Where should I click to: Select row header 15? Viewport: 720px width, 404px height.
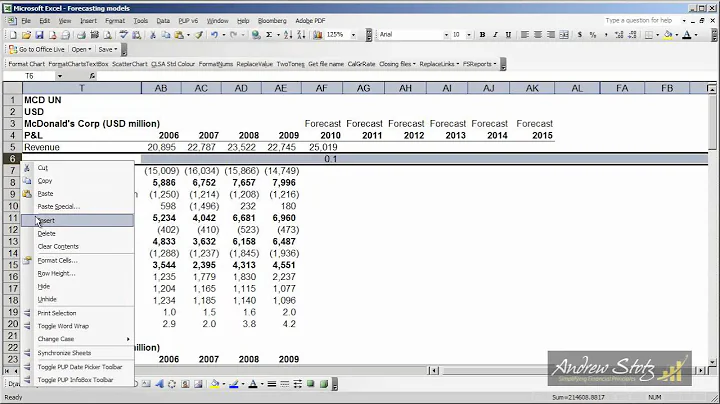click(12, 265)
